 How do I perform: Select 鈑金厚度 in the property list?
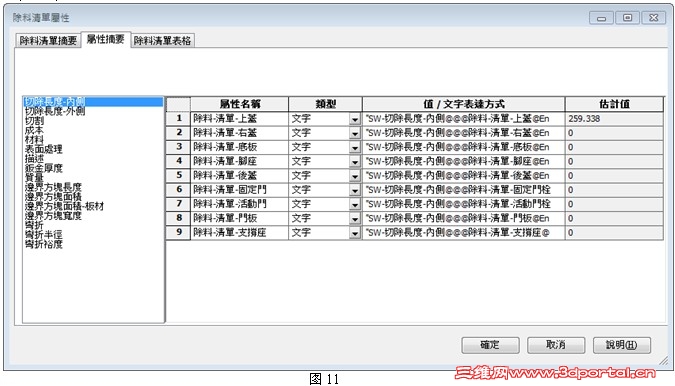point(43,168)
